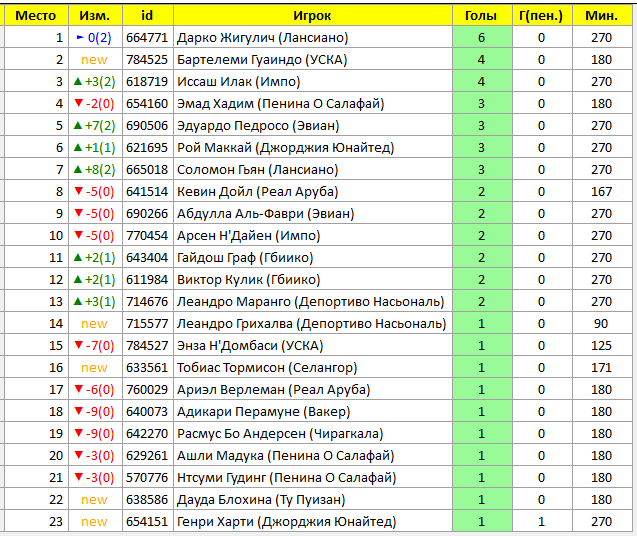Select player Леандро Маранго (Депортиво Насьональ)

click(x=311, y=302)
